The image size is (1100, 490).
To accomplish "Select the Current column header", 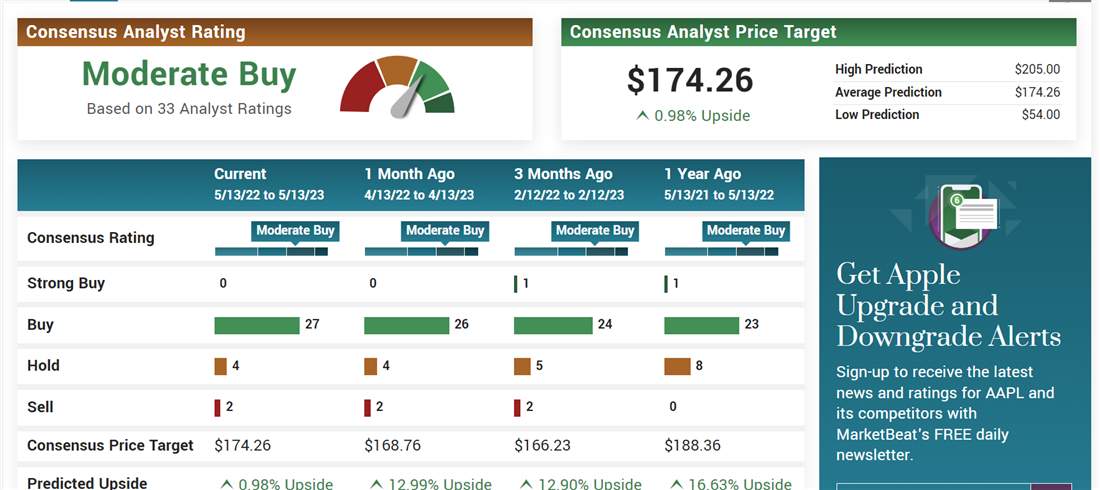I will [240, 174].
